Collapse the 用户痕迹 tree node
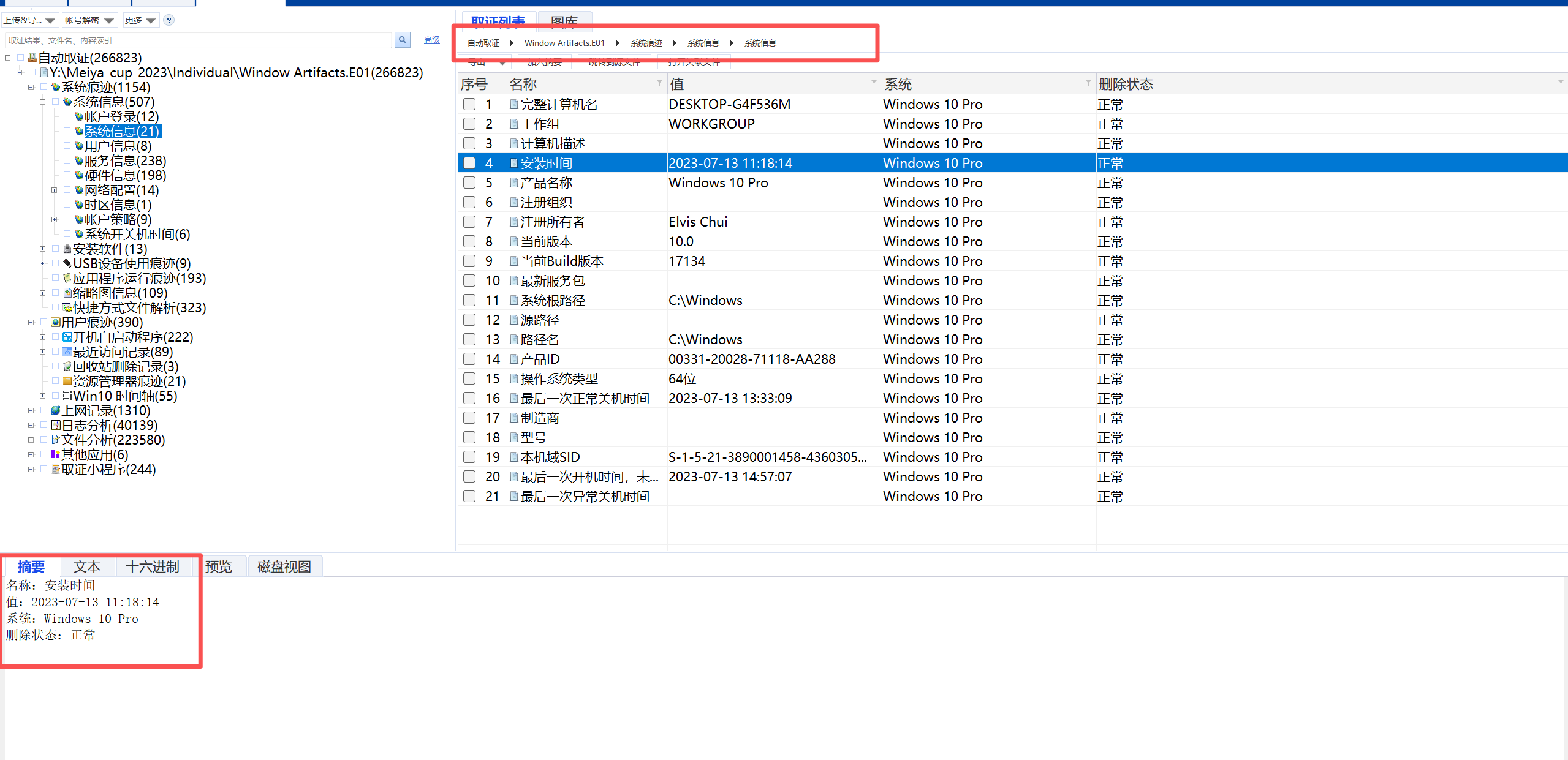The height and width of the screenshot is (760, 1568). pos(31,323)
